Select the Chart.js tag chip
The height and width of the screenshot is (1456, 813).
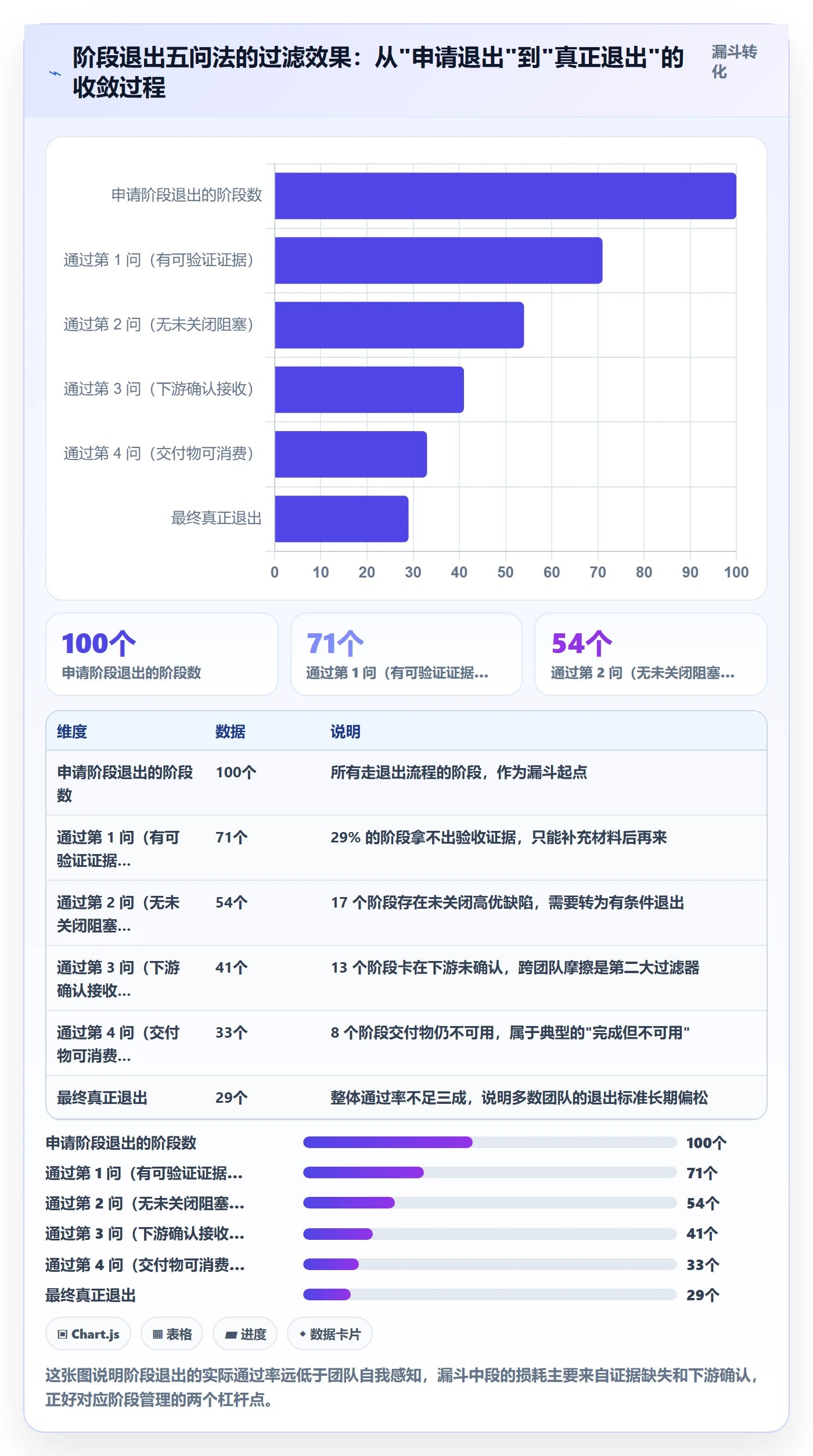(x=88, y=1334)
